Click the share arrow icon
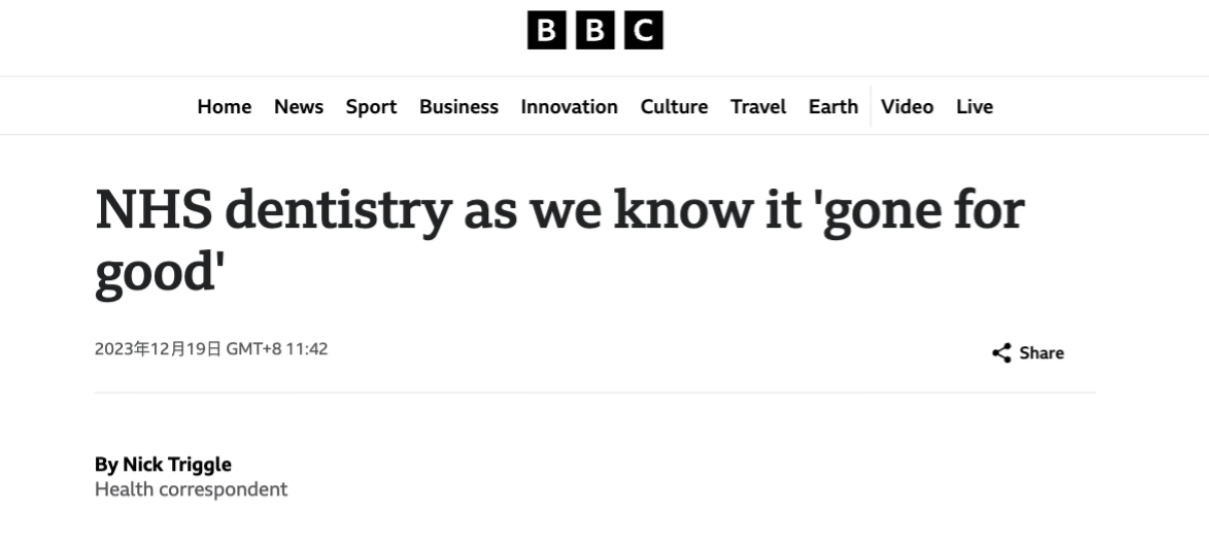 point(1001,353)
